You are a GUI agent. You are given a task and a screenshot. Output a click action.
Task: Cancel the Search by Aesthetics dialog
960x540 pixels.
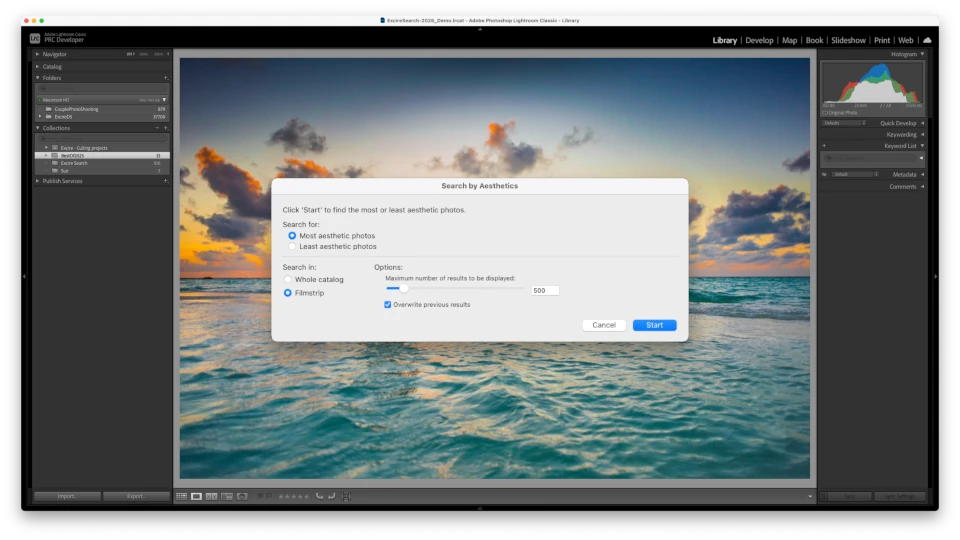pos(604,325)
